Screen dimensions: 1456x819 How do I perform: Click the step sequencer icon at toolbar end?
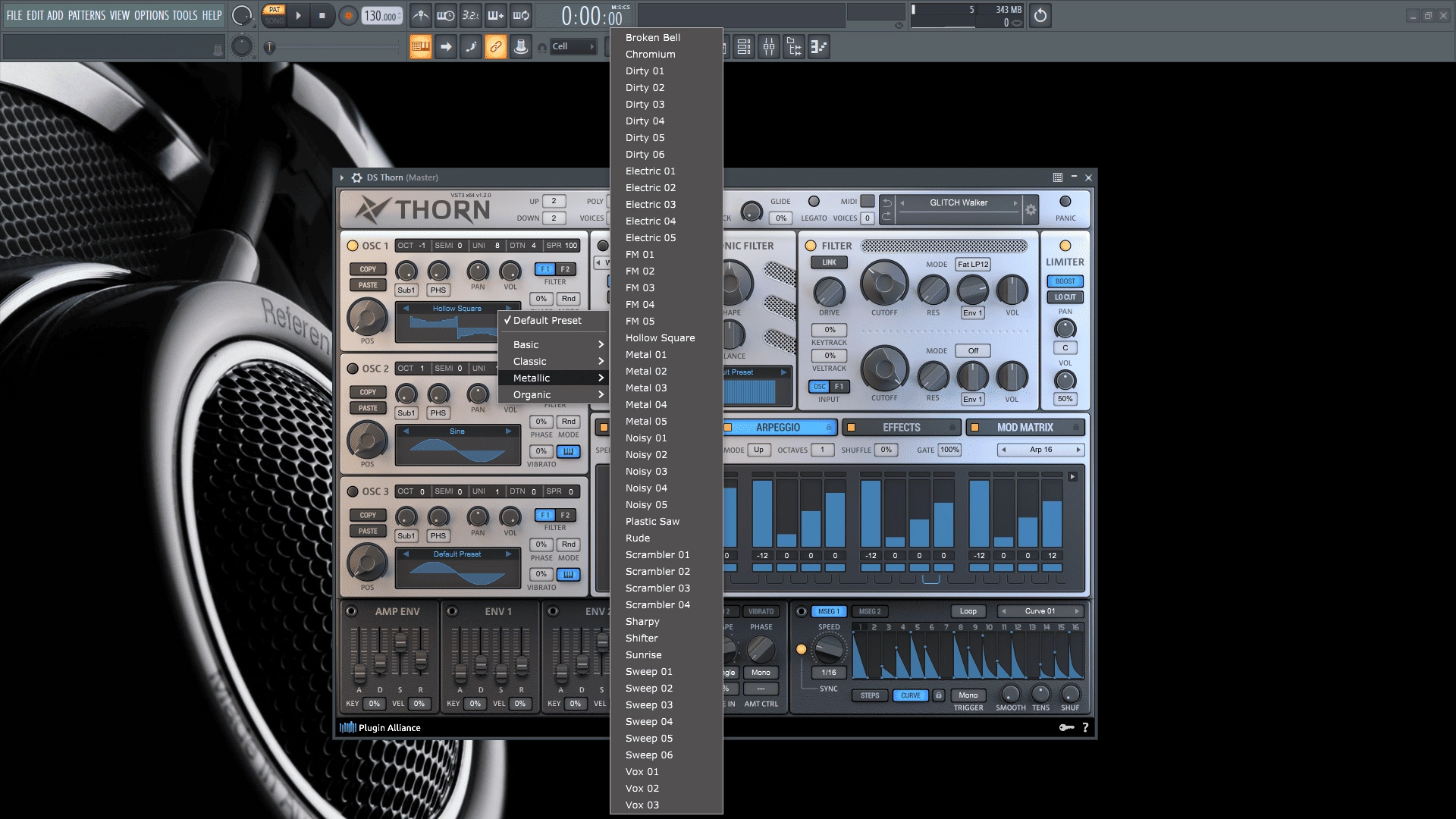point(819,47)
